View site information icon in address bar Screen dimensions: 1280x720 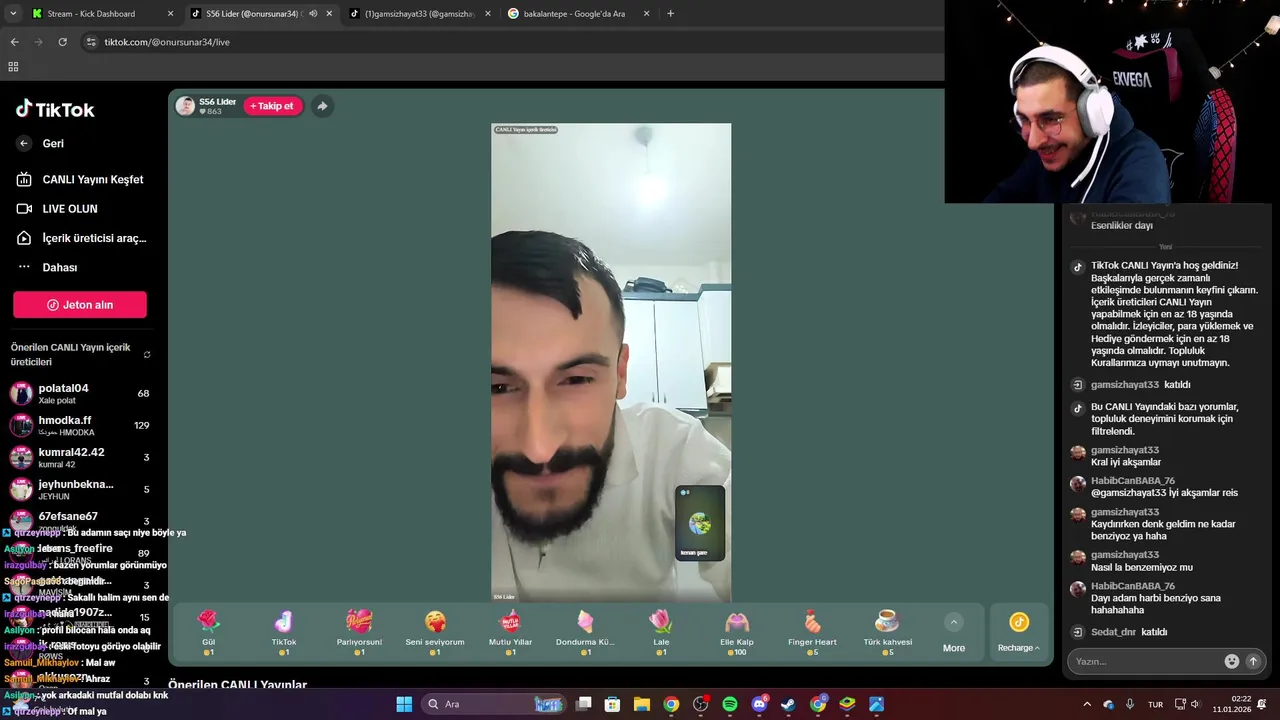(x=91, y=42)
